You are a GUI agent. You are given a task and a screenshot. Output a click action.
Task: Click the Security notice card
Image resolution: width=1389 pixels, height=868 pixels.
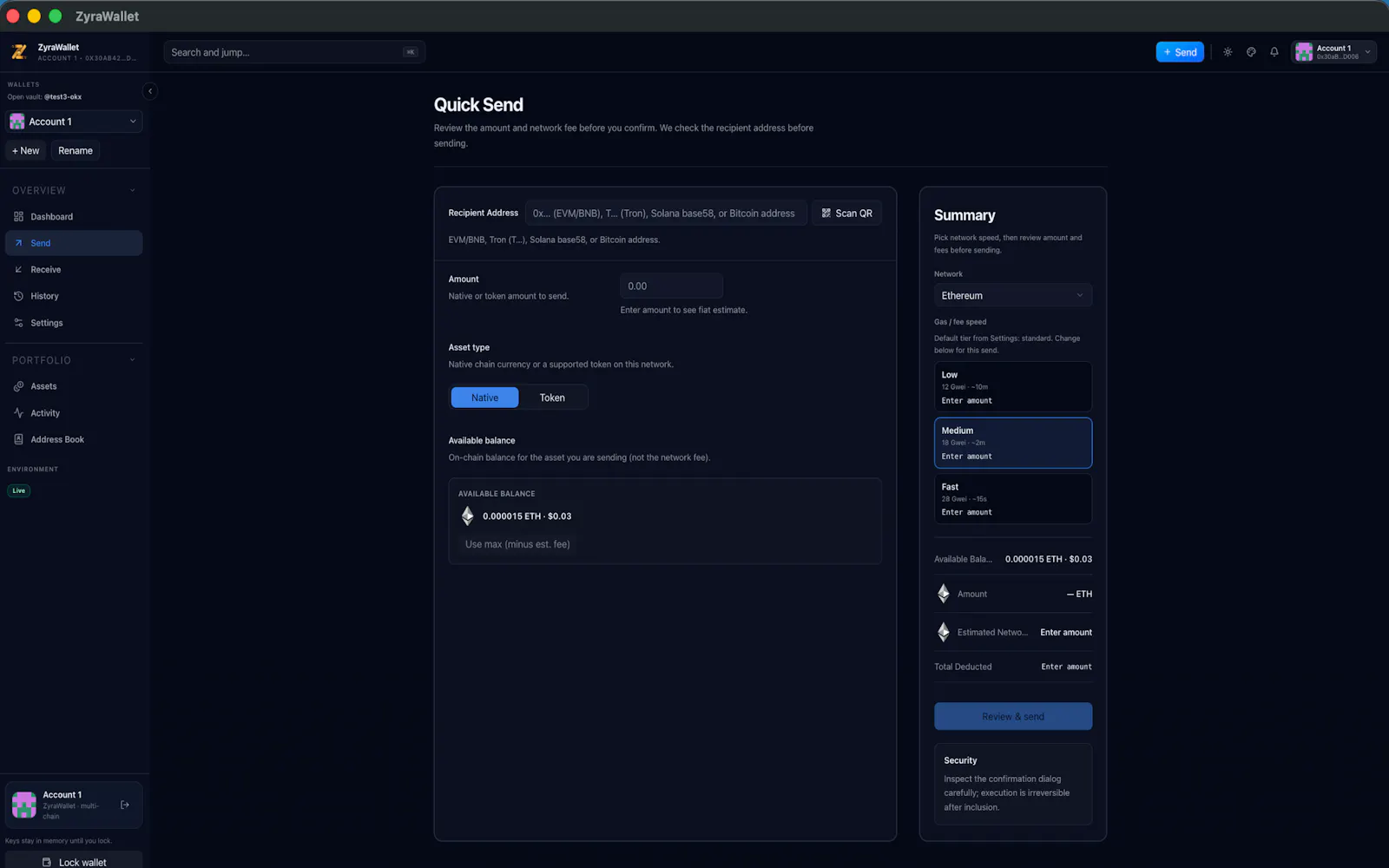click(1013, 784)
